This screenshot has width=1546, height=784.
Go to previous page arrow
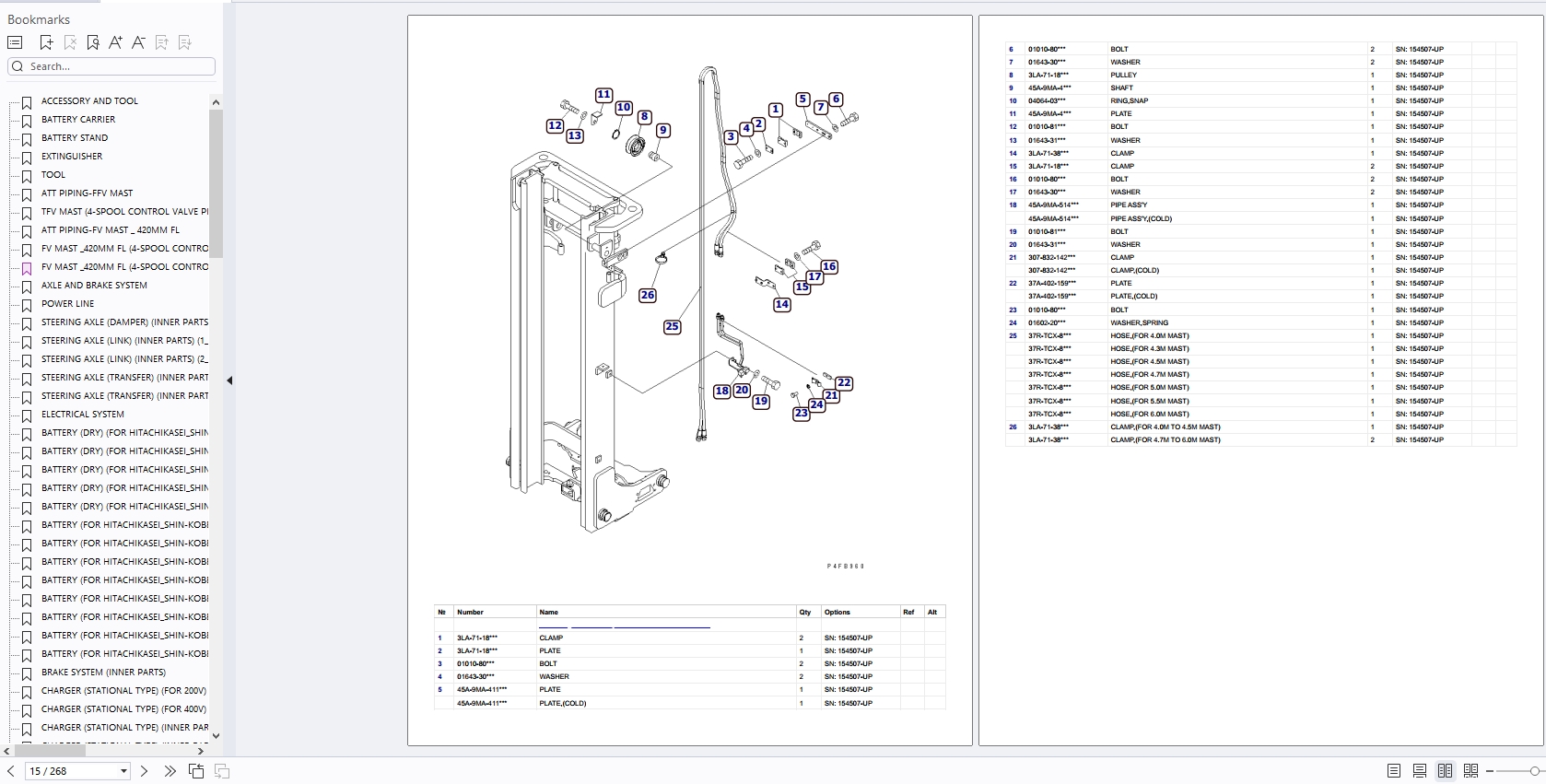(10, 771)
